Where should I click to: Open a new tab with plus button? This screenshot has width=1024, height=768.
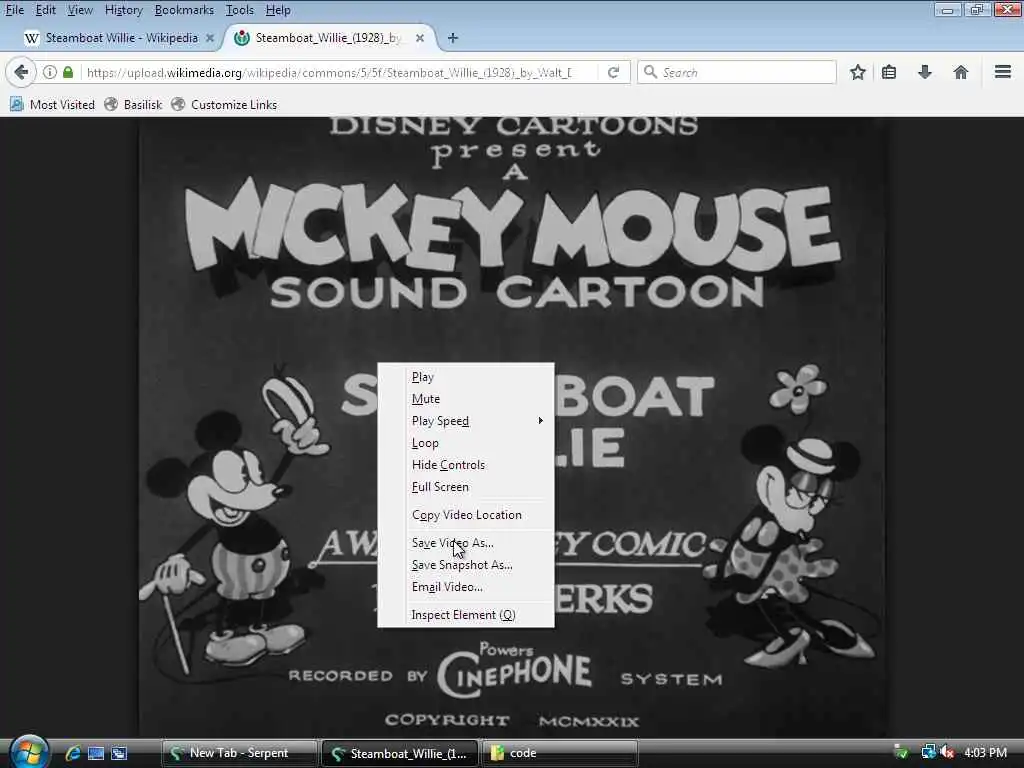[x=453, y=38]
